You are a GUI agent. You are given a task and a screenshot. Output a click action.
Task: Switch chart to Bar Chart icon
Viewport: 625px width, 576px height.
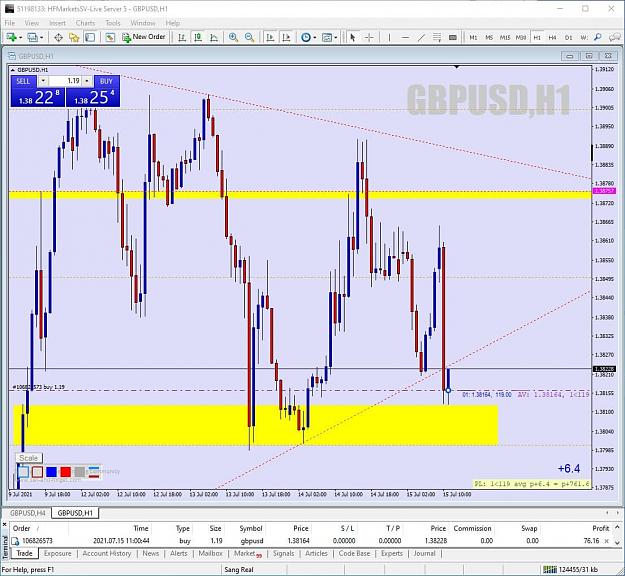182,37
